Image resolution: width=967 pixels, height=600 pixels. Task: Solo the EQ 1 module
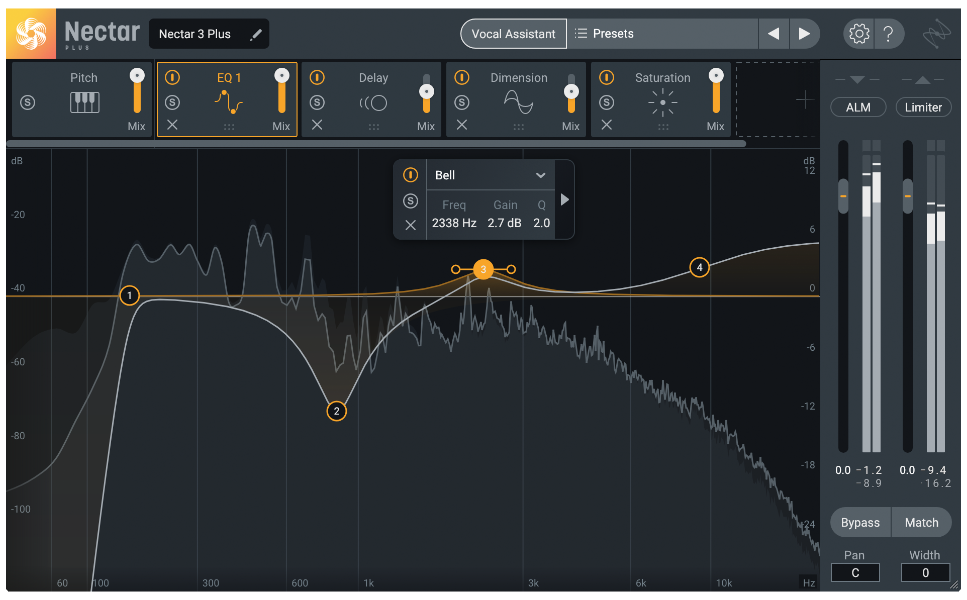[172, 102]
